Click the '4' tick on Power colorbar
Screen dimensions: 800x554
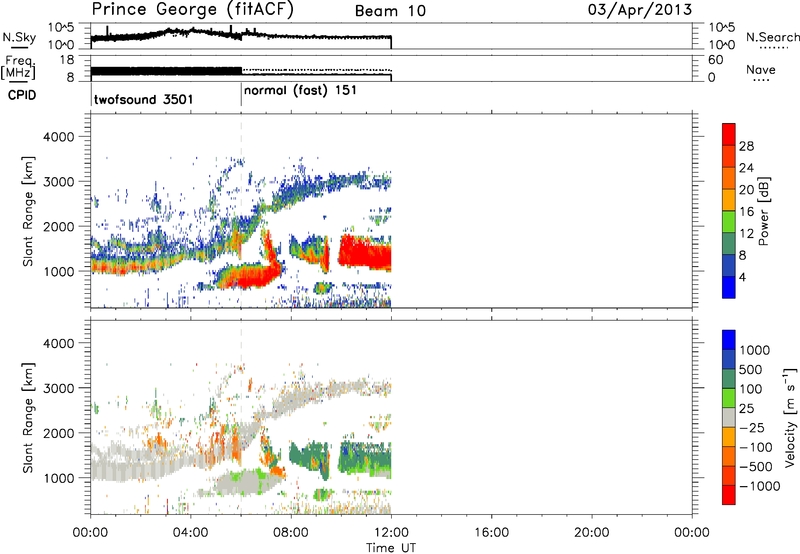[x=742, y=277]
